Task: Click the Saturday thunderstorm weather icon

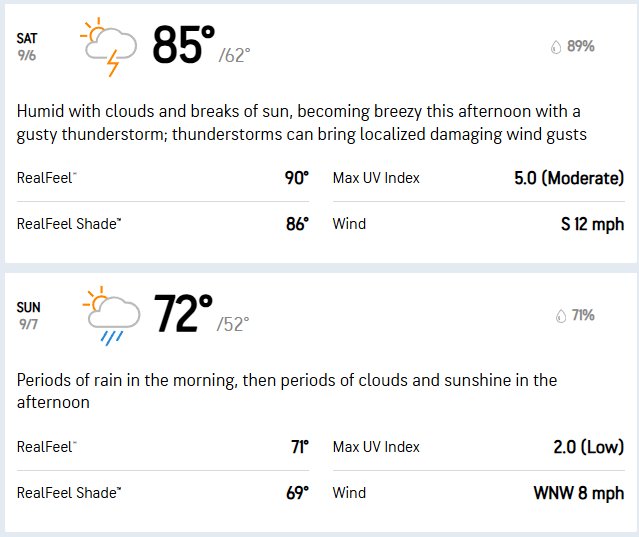Action: pyautogui.click(x=108, y=47)
